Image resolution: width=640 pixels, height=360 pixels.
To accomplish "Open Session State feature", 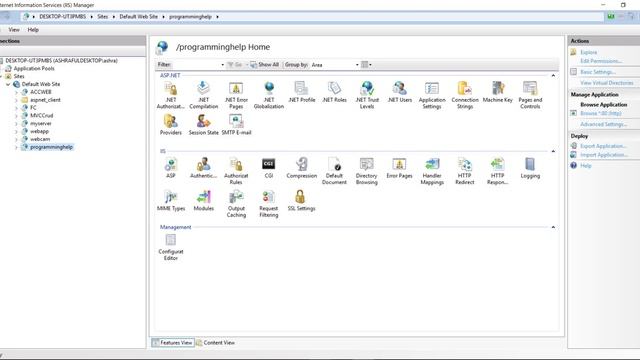I will 203,125.
